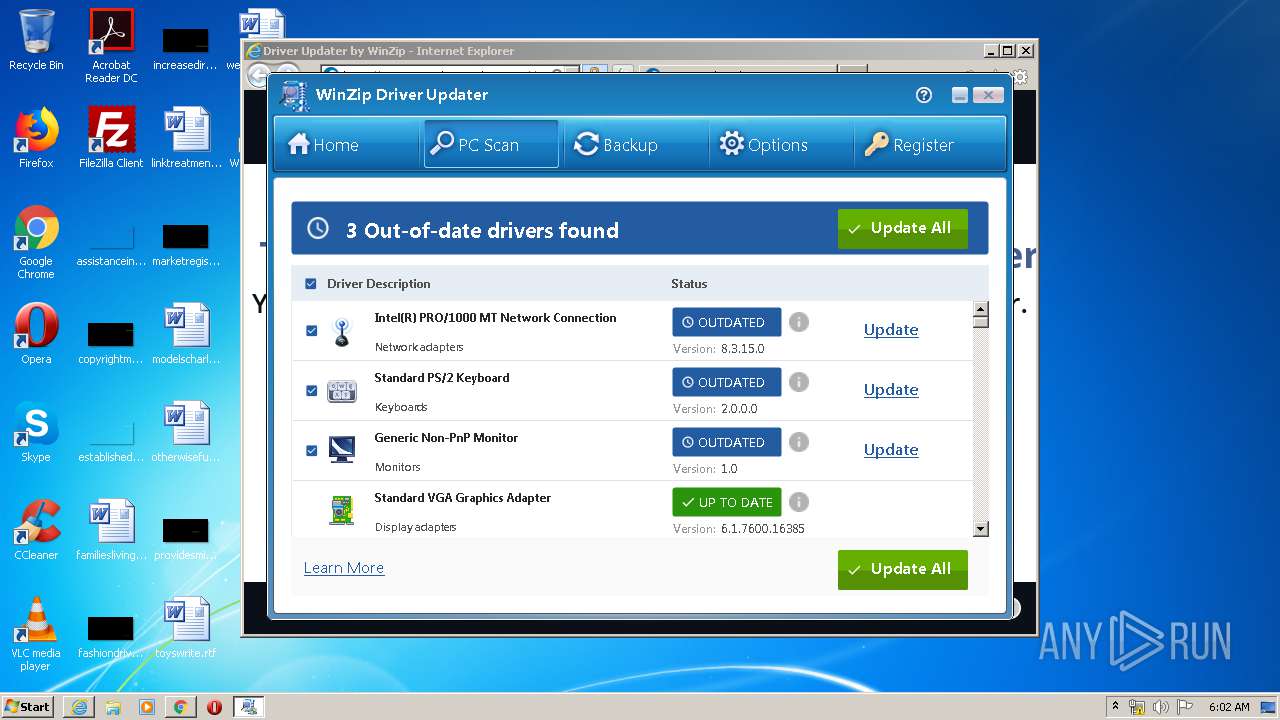Open the familiesliving Word document on desktop
1280x720 pixels.
[x=111, y=530]
